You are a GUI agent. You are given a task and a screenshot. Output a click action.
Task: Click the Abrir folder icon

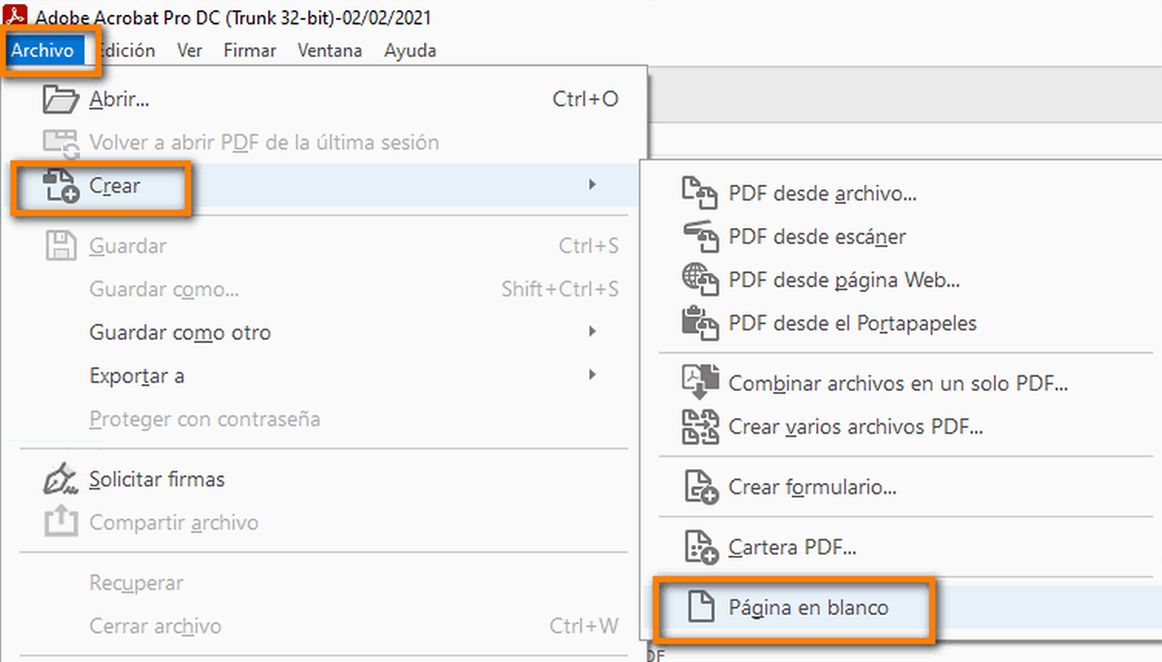tap(60, 99)
